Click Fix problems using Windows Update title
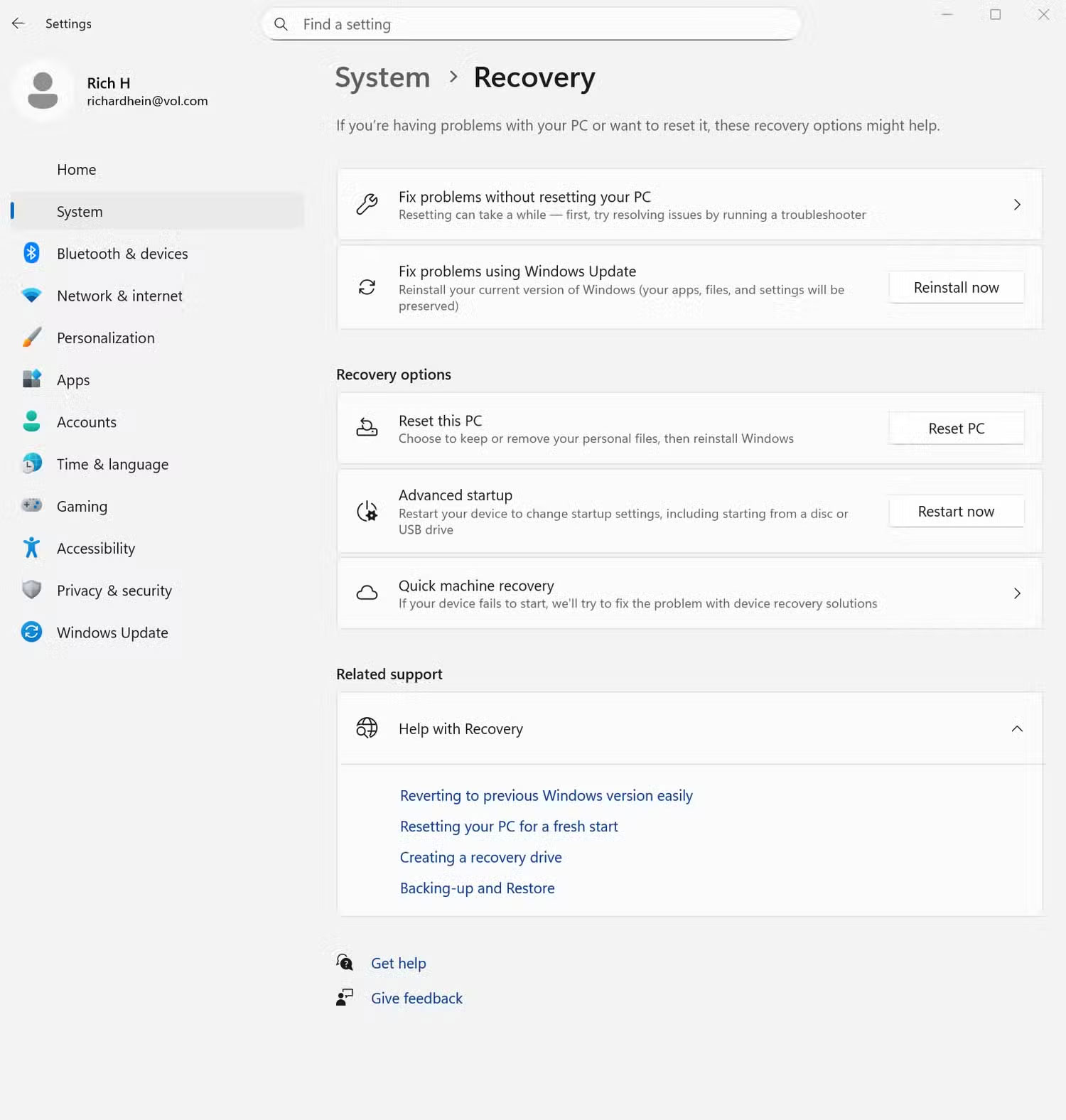 pyautogui.click(x=517, y=271)
